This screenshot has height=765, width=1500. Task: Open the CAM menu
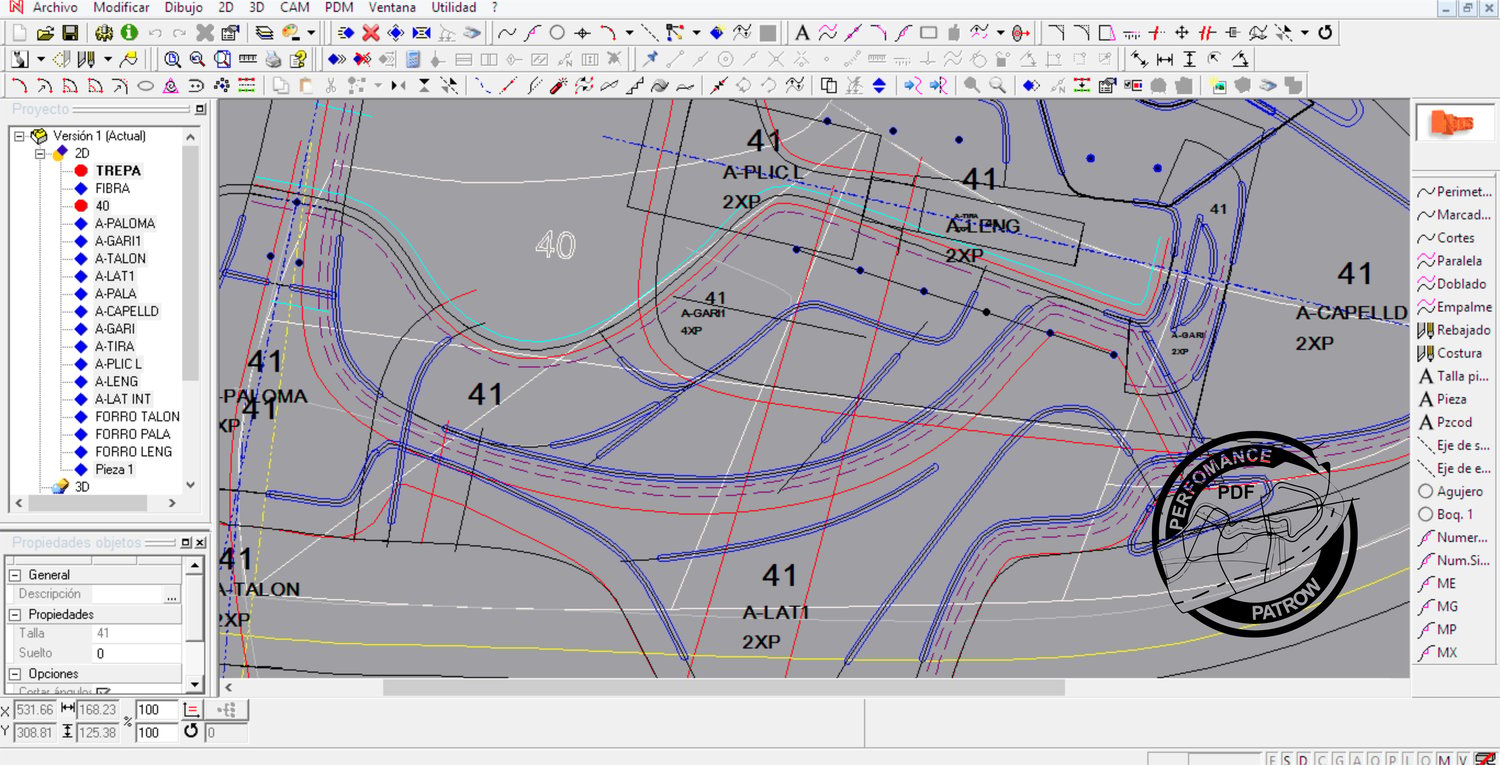coord(295,7)
